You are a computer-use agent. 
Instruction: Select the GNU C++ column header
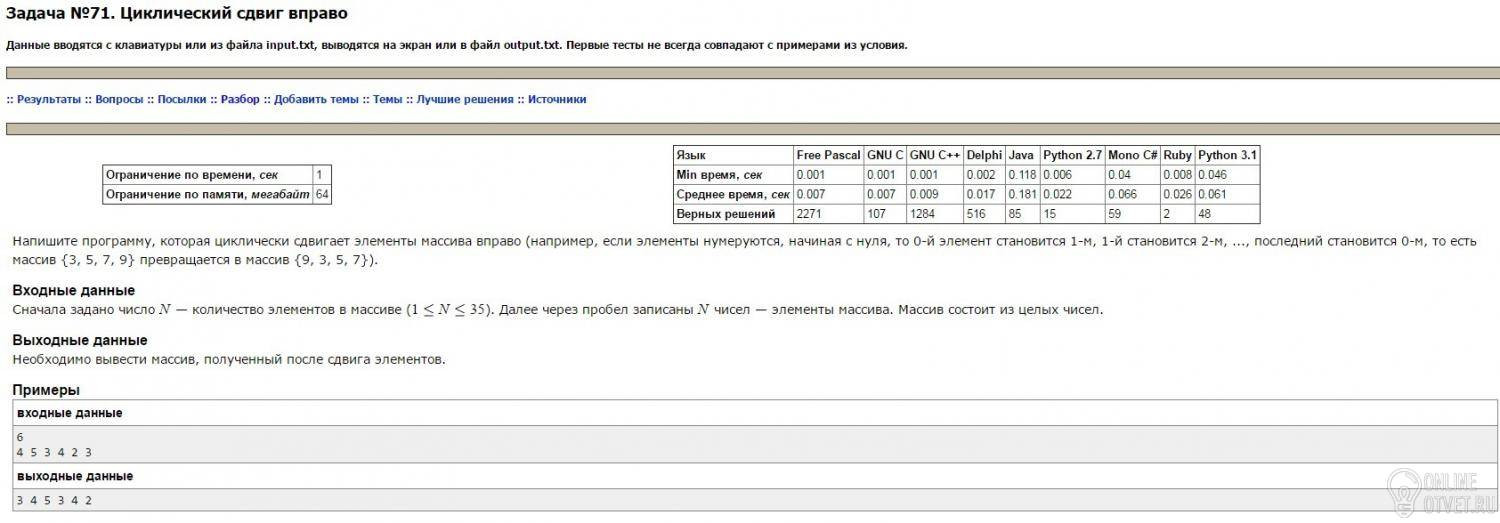pyautogui.click(x=935, y=155)
